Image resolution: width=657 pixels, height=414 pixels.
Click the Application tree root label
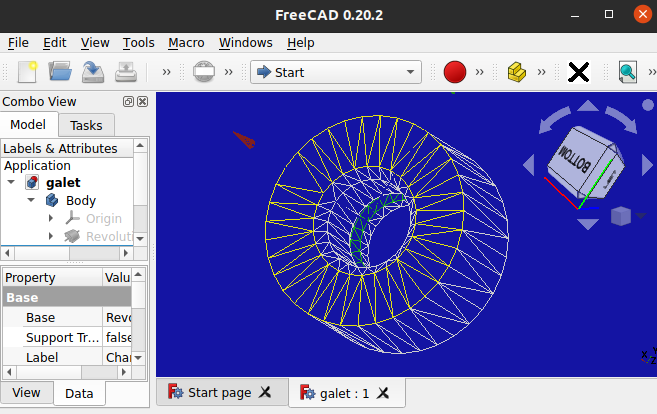[x=37, y=166]
